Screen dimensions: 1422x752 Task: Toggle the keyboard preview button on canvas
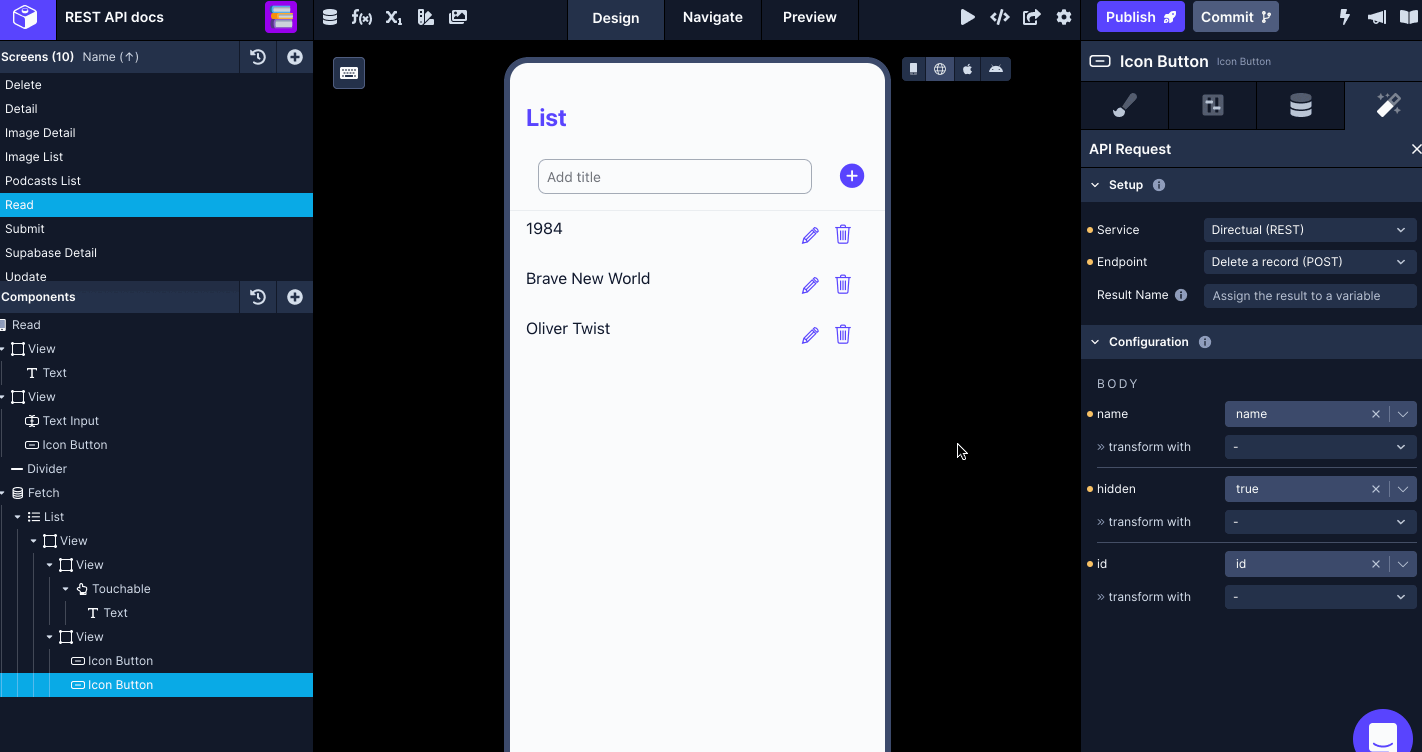(x=349, y=73)
